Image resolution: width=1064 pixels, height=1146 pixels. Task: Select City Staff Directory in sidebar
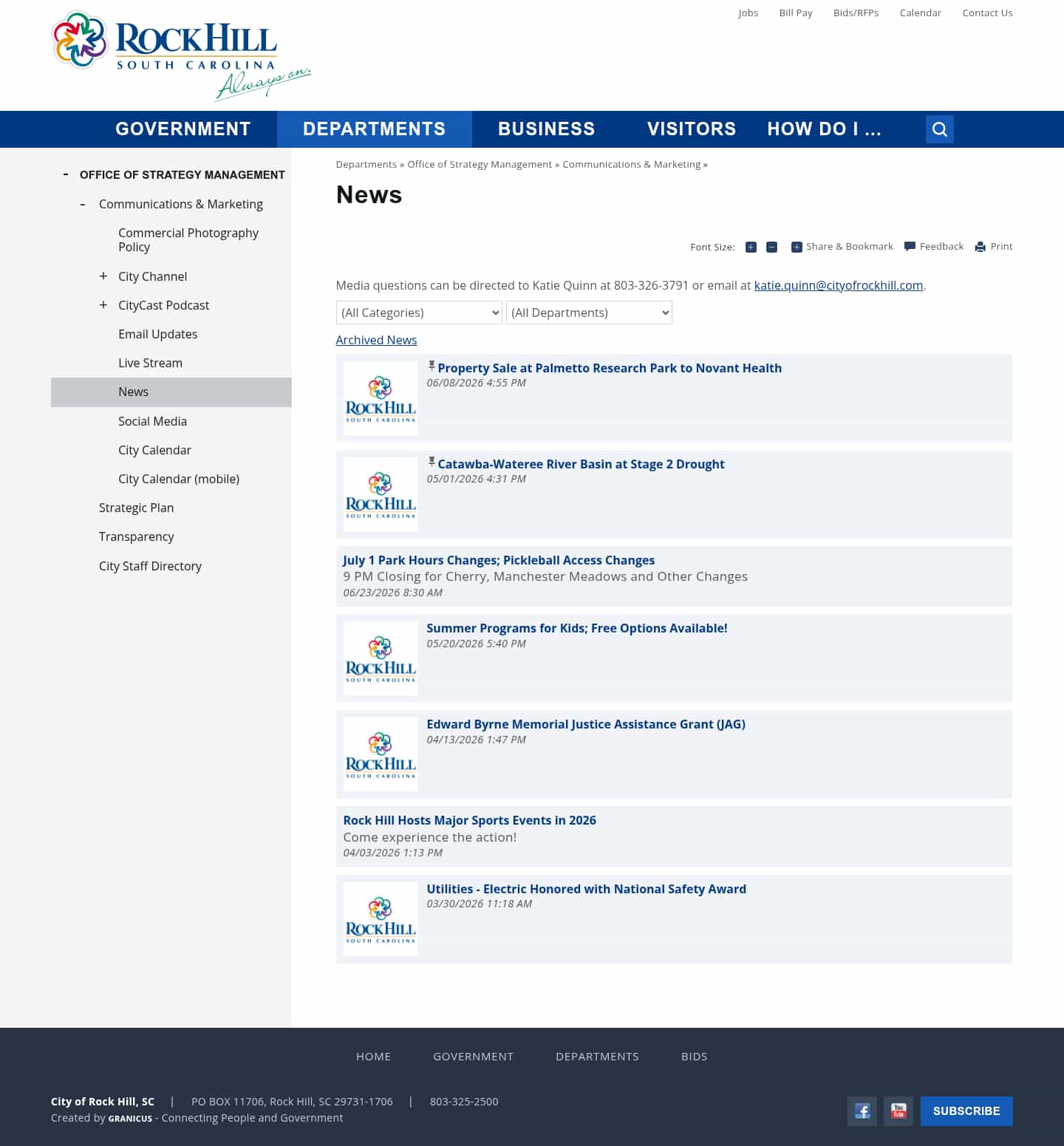150,566
